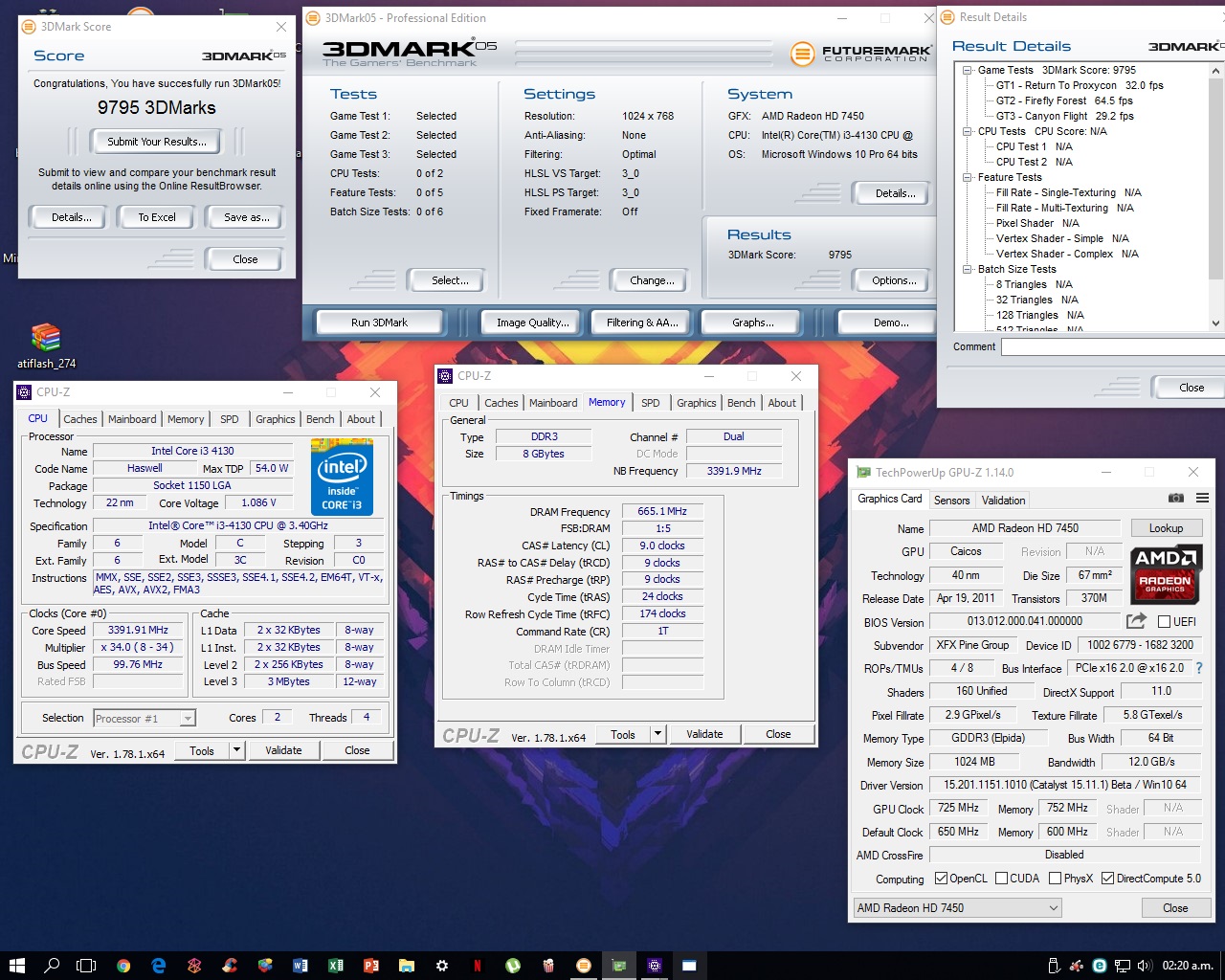Open Caches tab in left CPU-Z window

[80, 419]
